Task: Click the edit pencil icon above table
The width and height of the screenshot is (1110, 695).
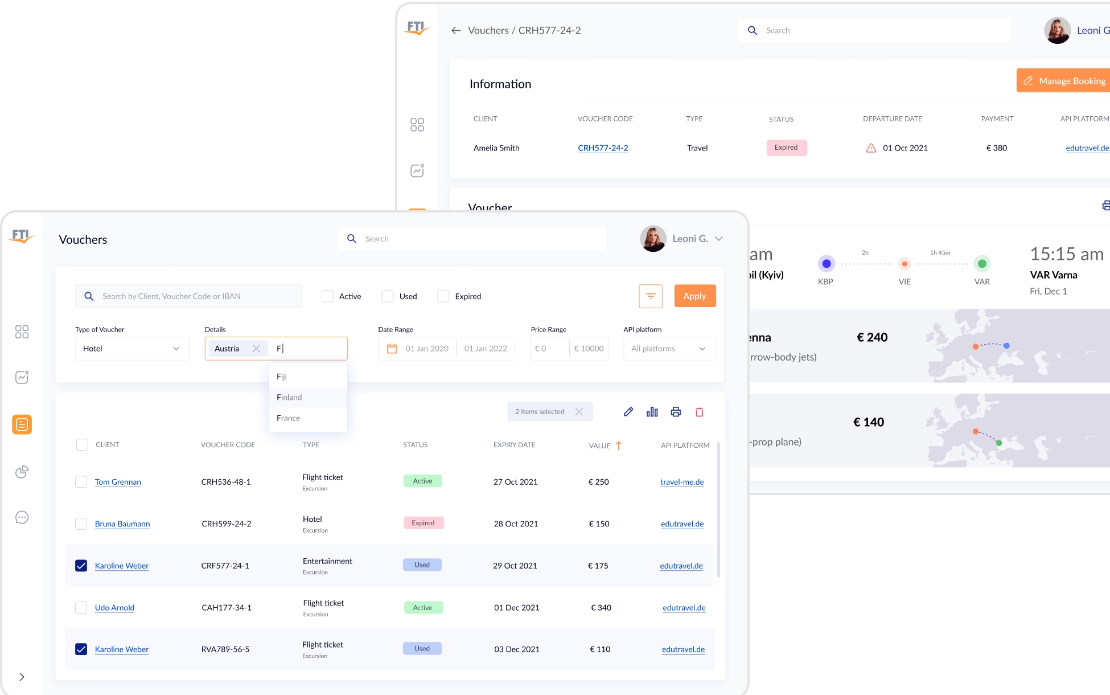Action: (628, 412)
